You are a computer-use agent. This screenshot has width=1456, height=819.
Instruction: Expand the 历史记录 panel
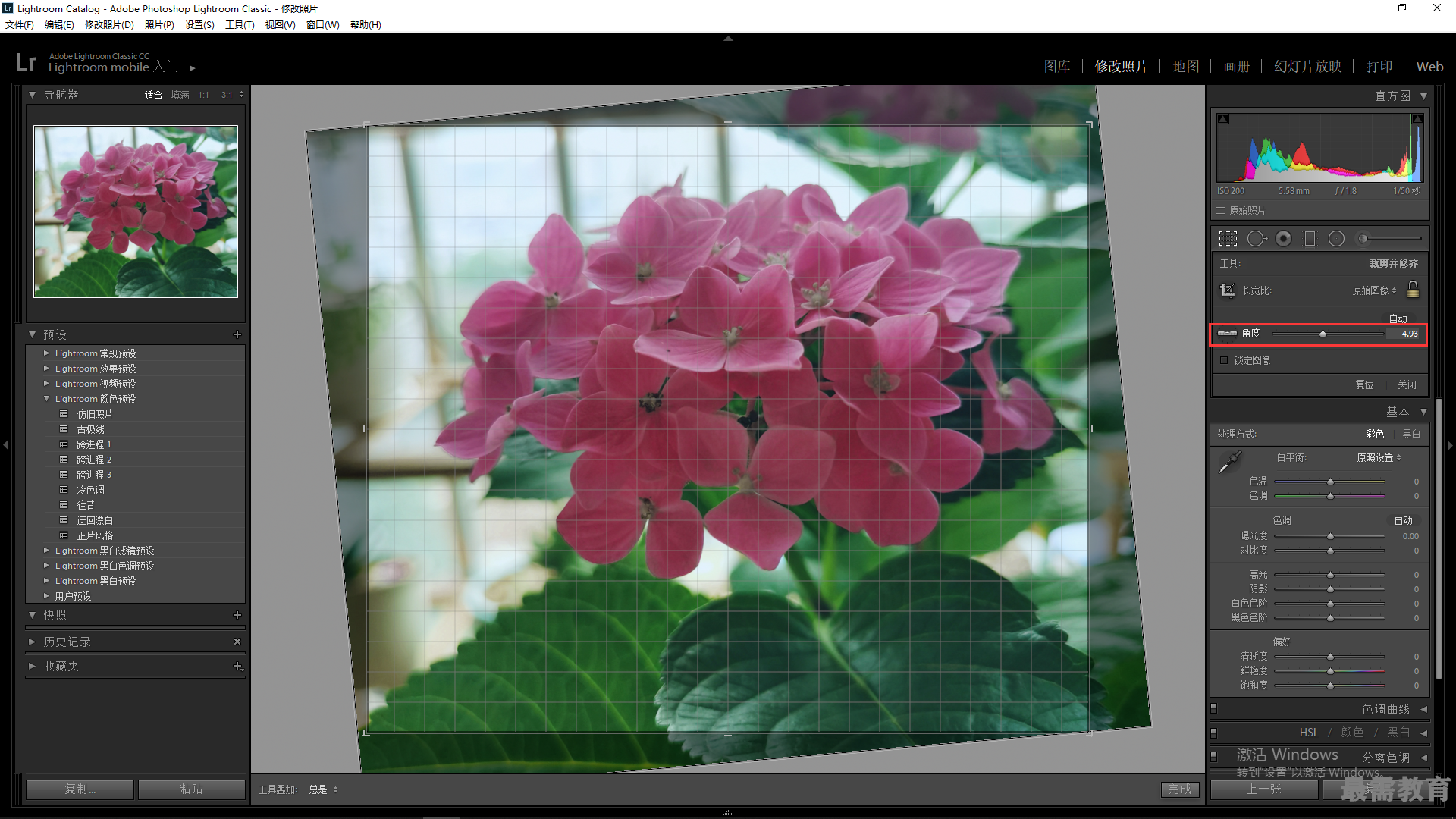coord(33,642)
